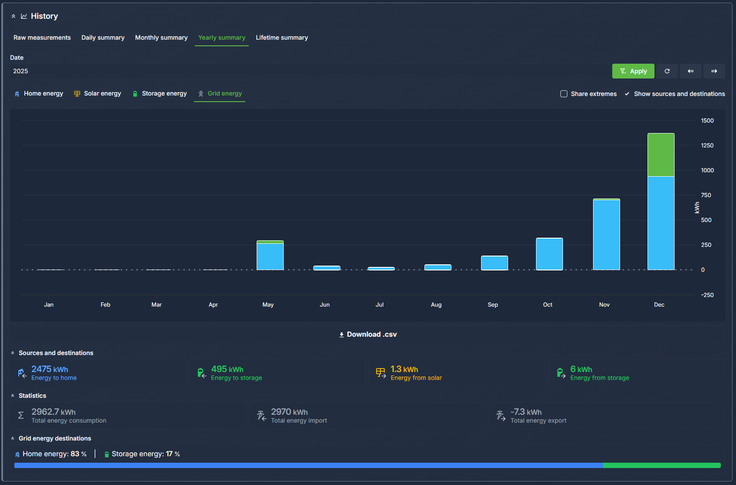Enable the Share extremes checkbox
This screenshot has height=485, width=736.
pos(564,94)
